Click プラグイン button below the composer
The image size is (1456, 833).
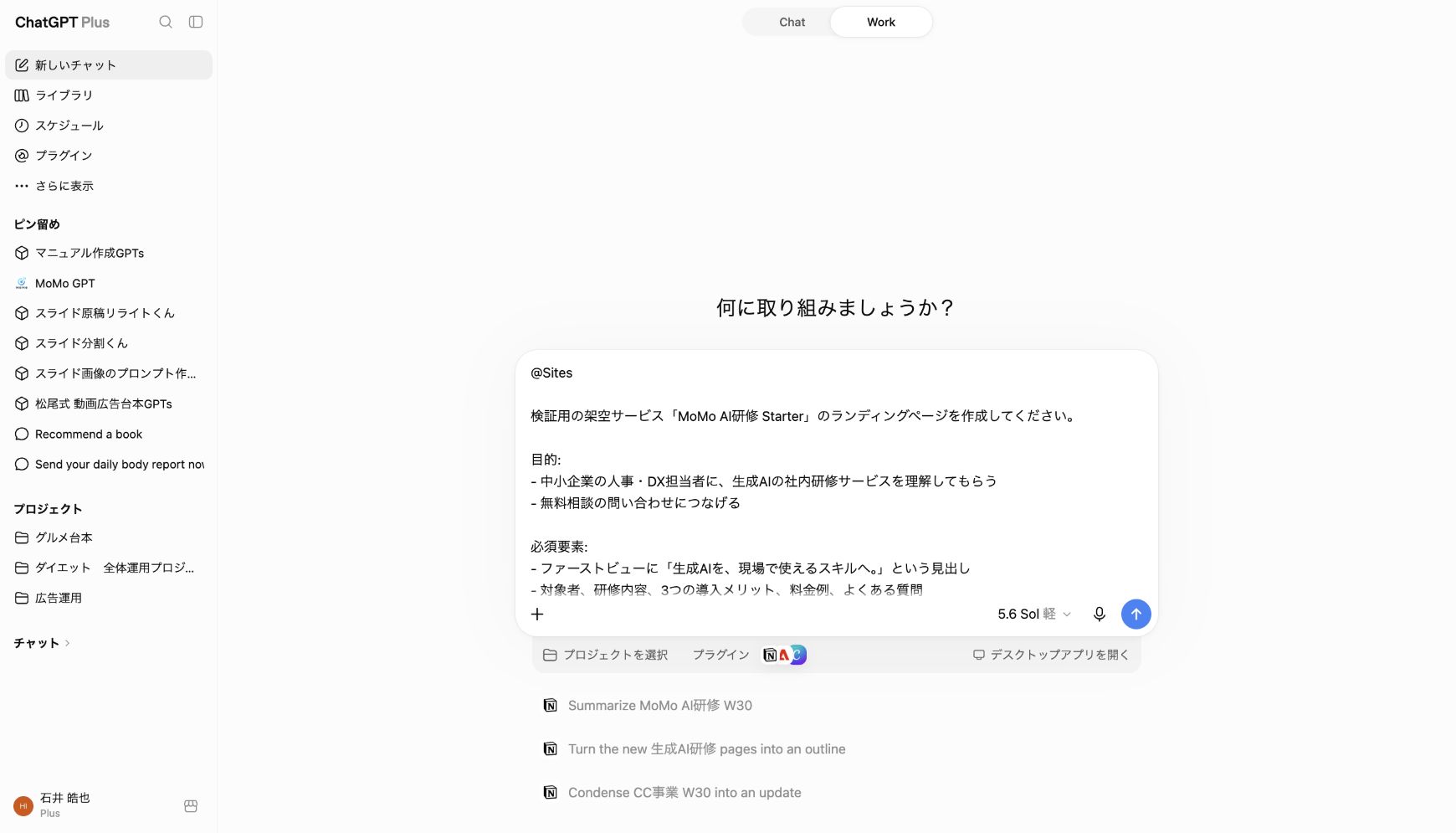(720, 655)
